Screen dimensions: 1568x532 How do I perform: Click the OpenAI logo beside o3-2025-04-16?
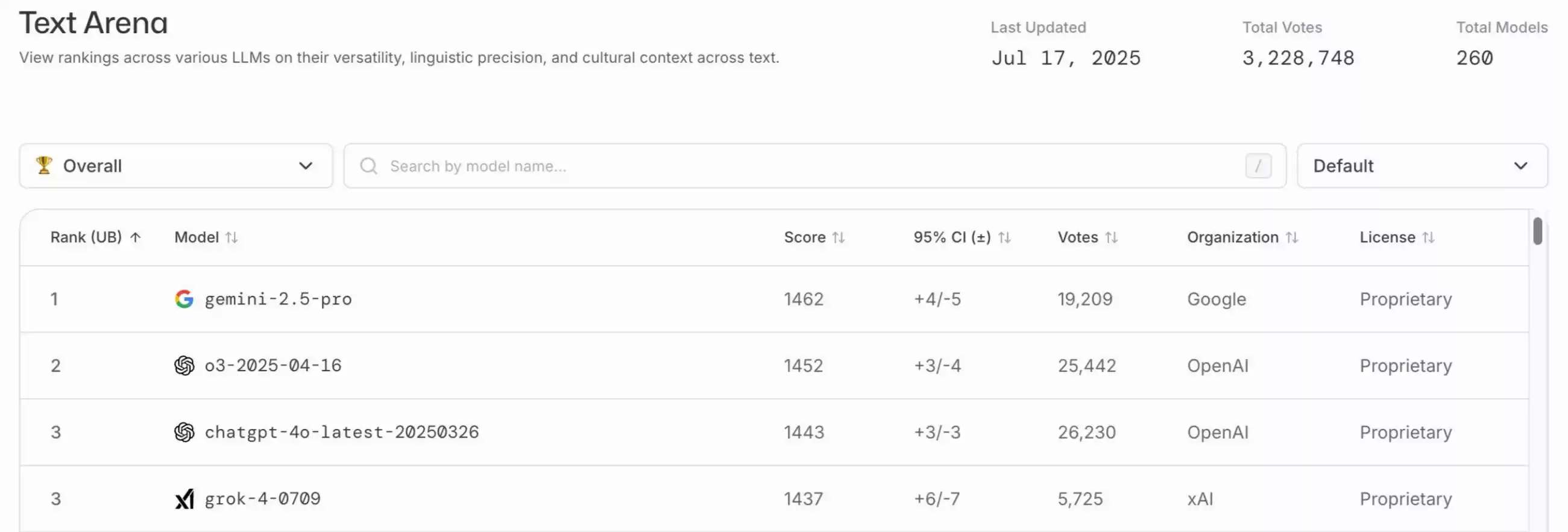pos(184,365)
